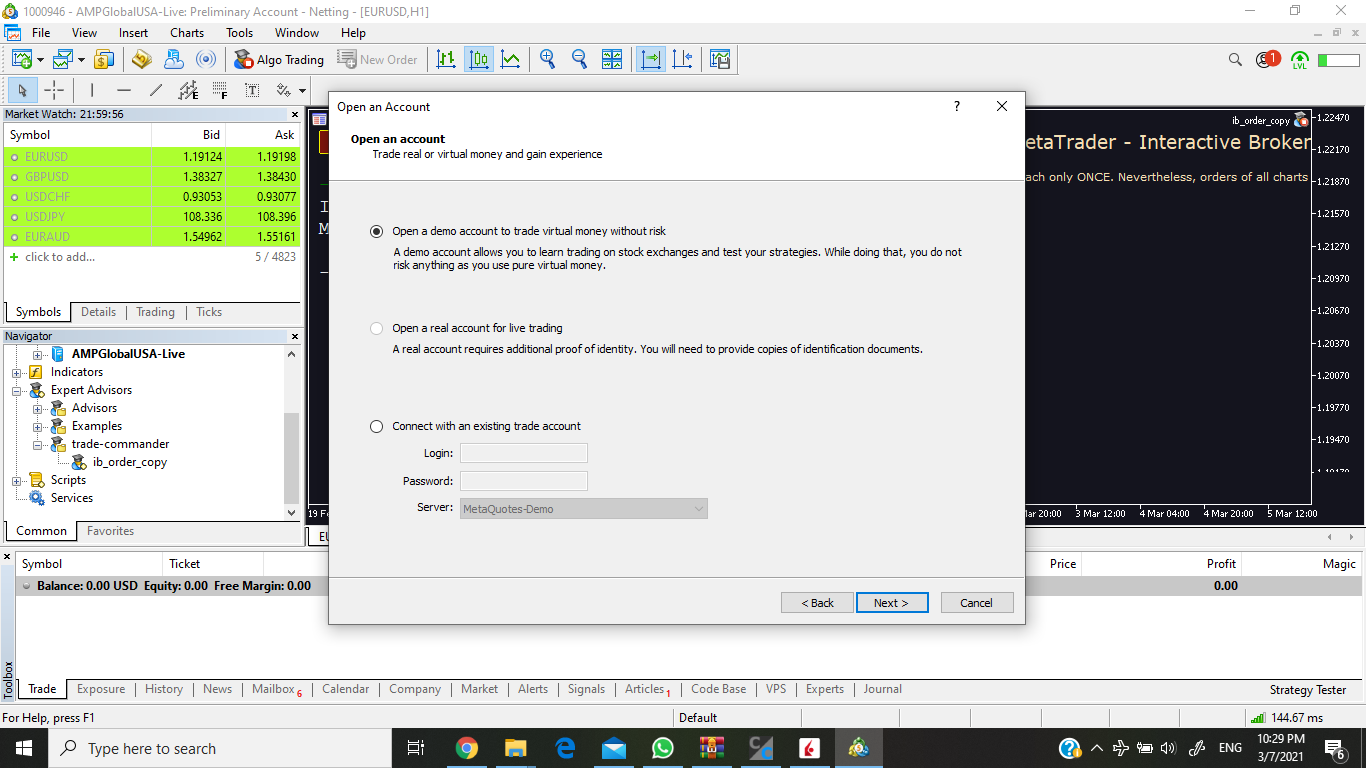Click the search magnifier in the toolbar
1366x768 pixels.
coord(1235,59)
